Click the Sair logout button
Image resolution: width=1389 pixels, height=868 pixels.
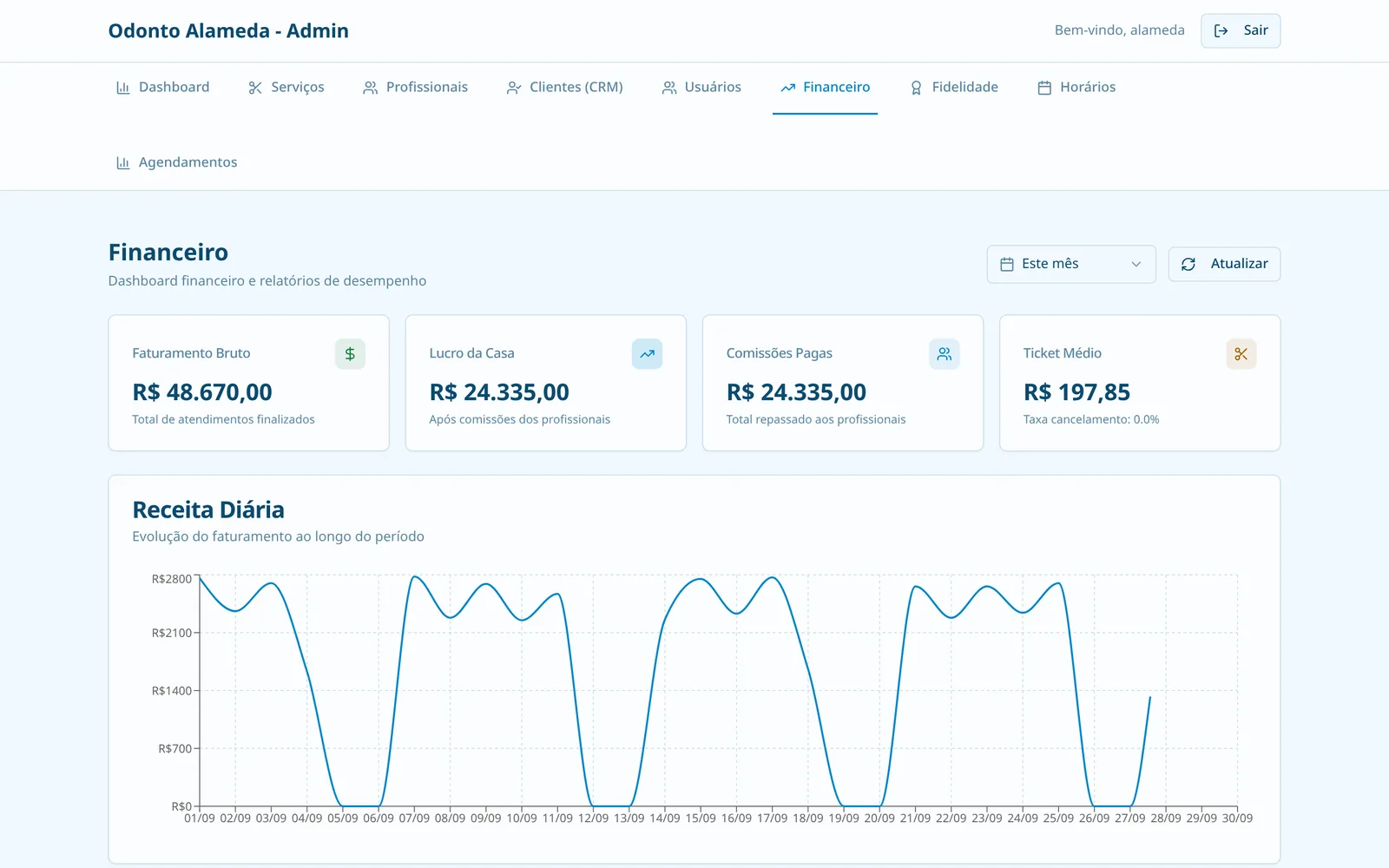click(x=1241, y=30)
